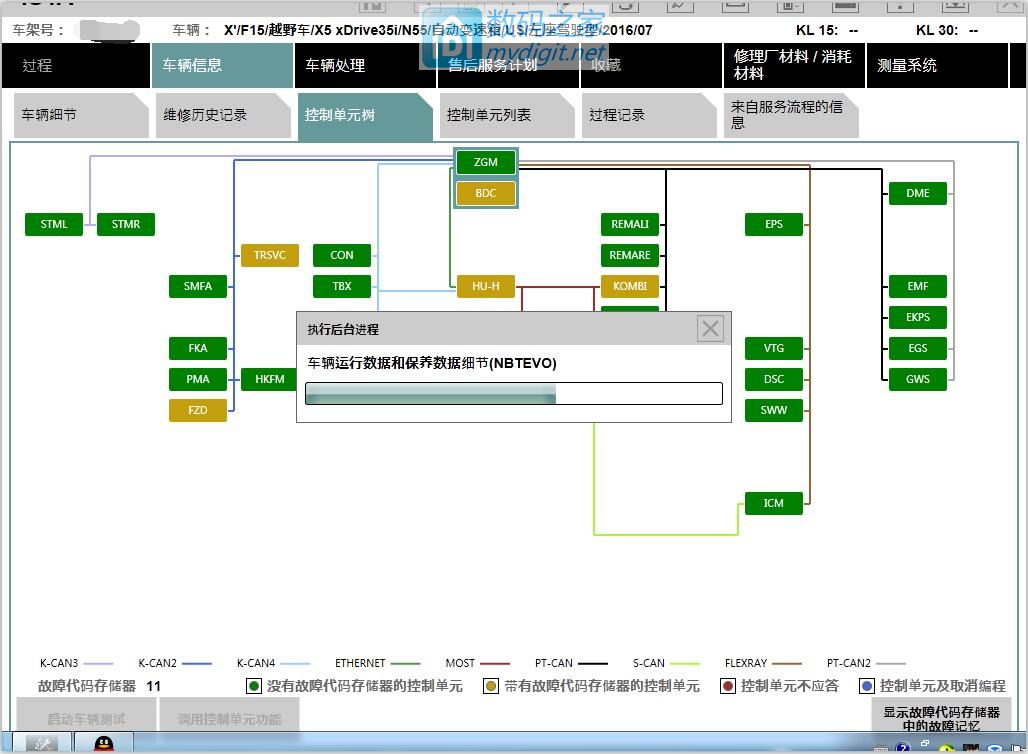Select the EGS transmission control node

[917, 348]
